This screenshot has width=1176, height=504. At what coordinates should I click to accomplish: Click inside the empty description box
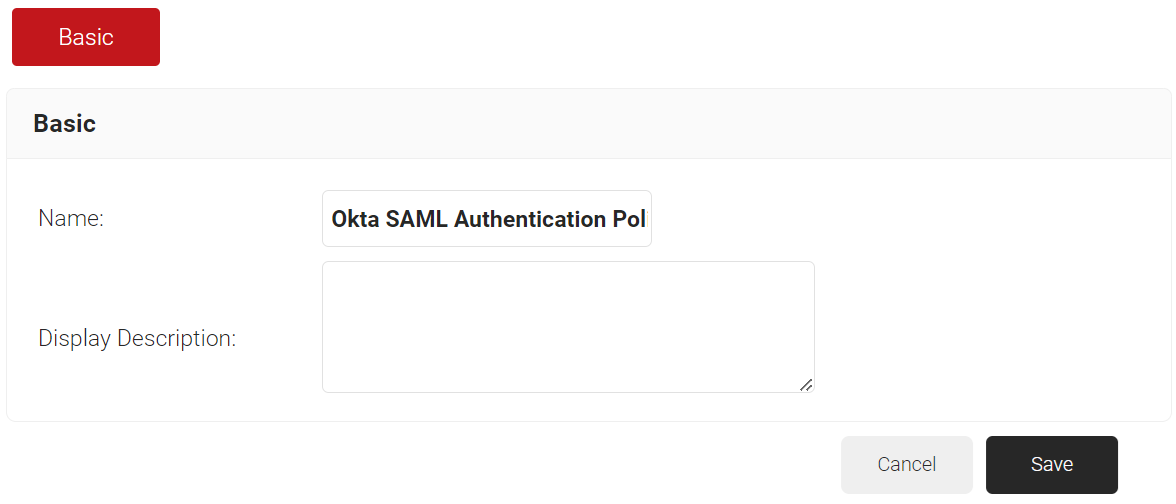coord(568,327)
